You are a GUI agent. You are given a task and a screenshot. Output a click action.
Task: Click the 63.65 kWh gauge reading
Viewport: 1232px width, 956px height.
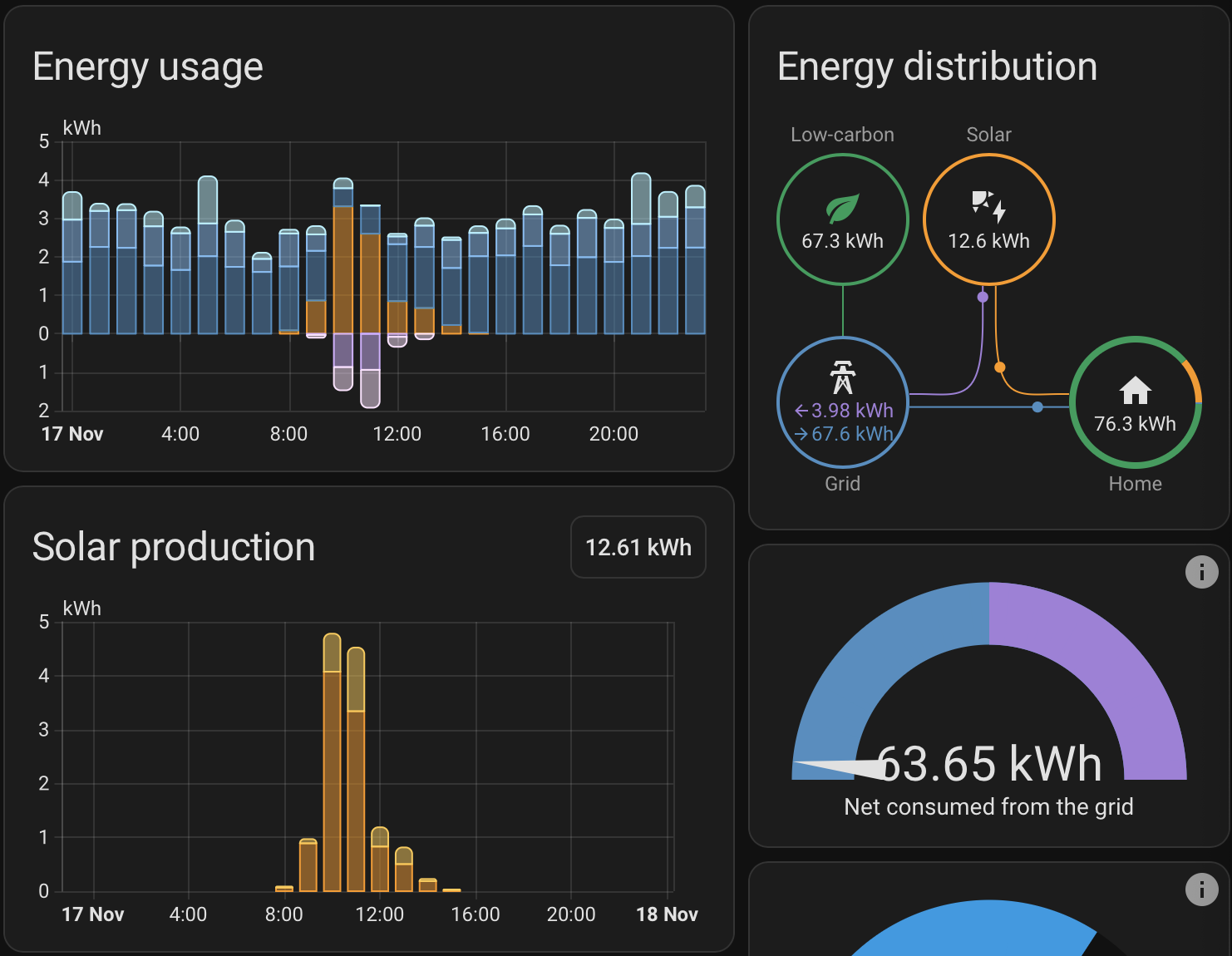tap(988, 764)
